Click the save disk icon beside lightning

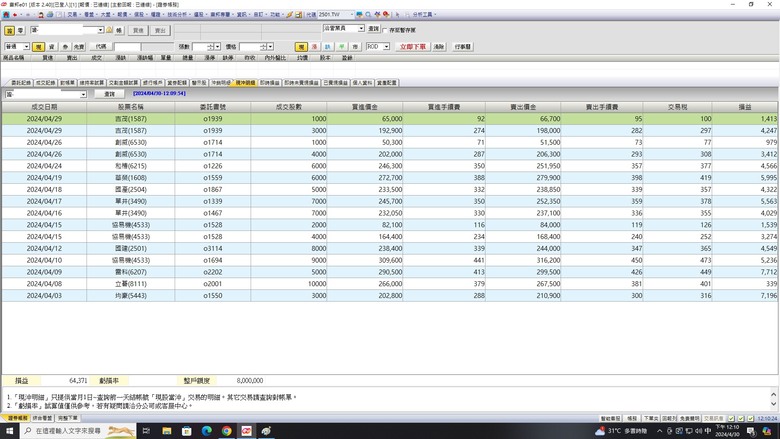click(x=298, y=14)
